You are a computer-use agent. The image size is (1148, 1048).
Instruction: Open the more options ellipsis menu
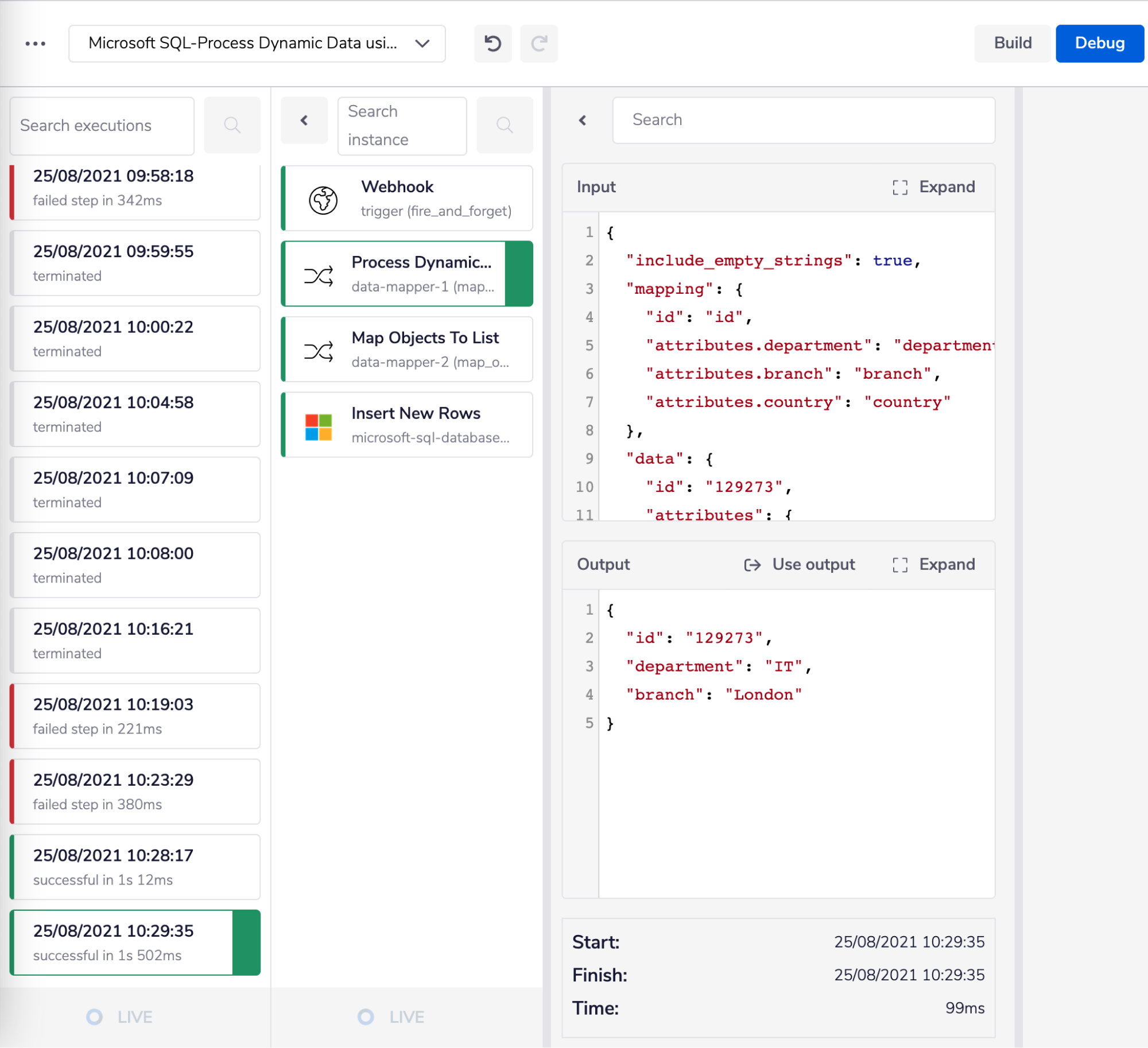pyautogui.click(x=36, y=43)
